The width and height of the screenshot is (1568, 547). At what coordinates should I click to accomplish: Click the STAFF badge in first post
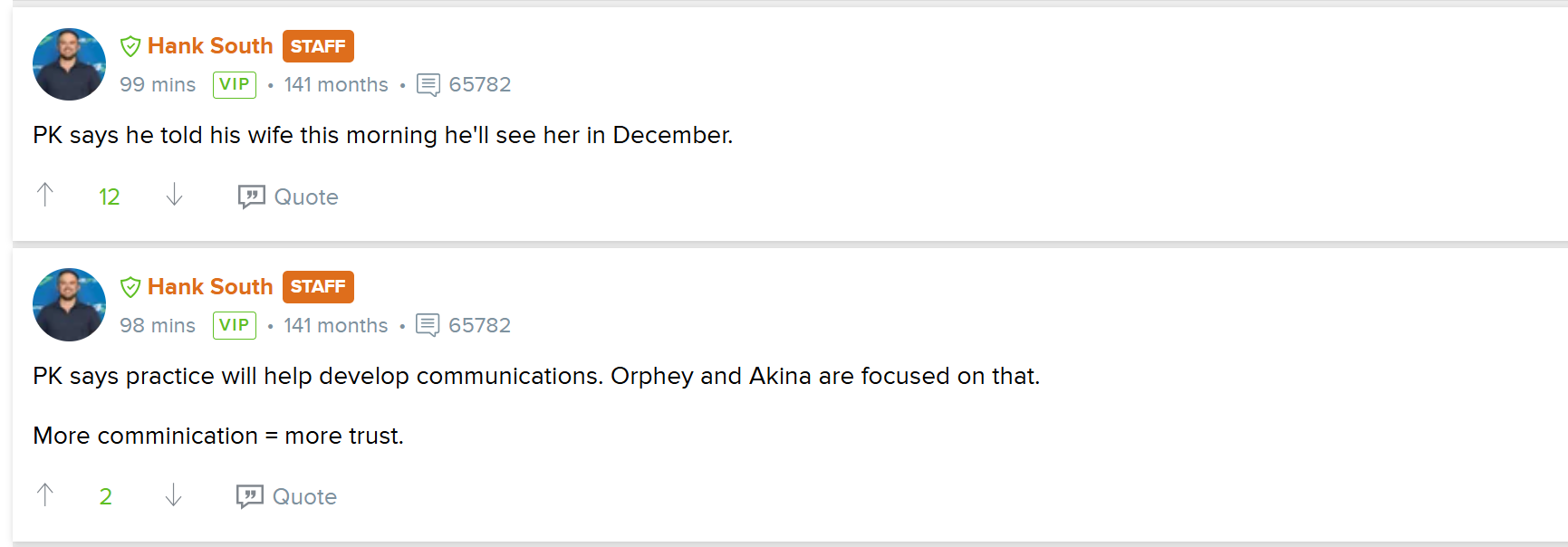[318, 46]
